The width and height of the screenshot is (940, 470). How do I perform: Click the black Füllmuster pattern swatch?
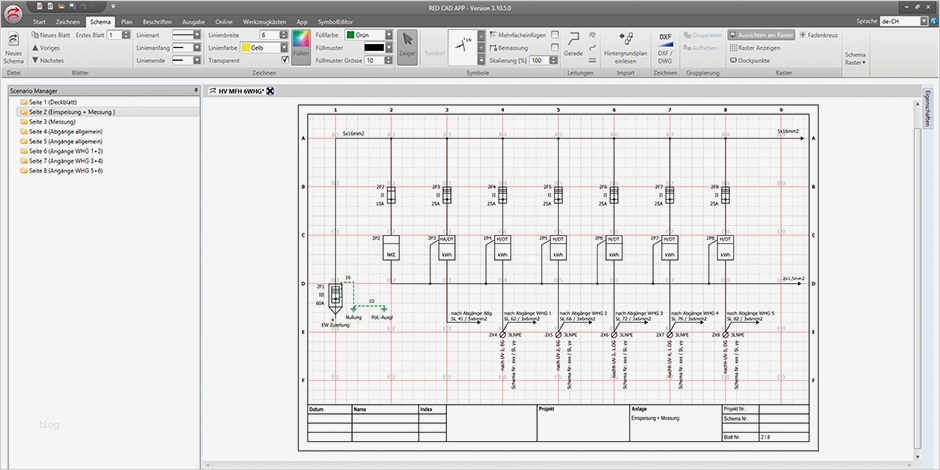point(374,47)
